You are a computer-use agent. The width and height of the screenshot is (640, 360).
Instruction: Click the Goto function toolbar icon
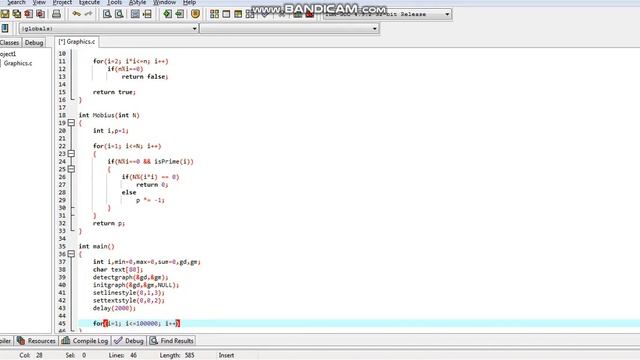click(x=135, y=14)
